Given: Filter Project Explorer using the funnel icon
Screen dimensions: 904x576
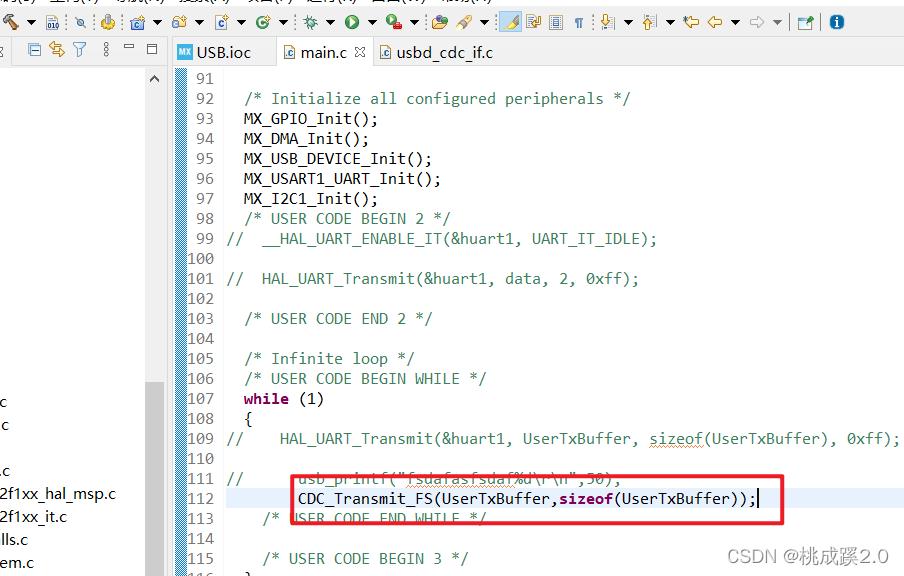Looking at the screenshot, I should (x=79, y=49).
